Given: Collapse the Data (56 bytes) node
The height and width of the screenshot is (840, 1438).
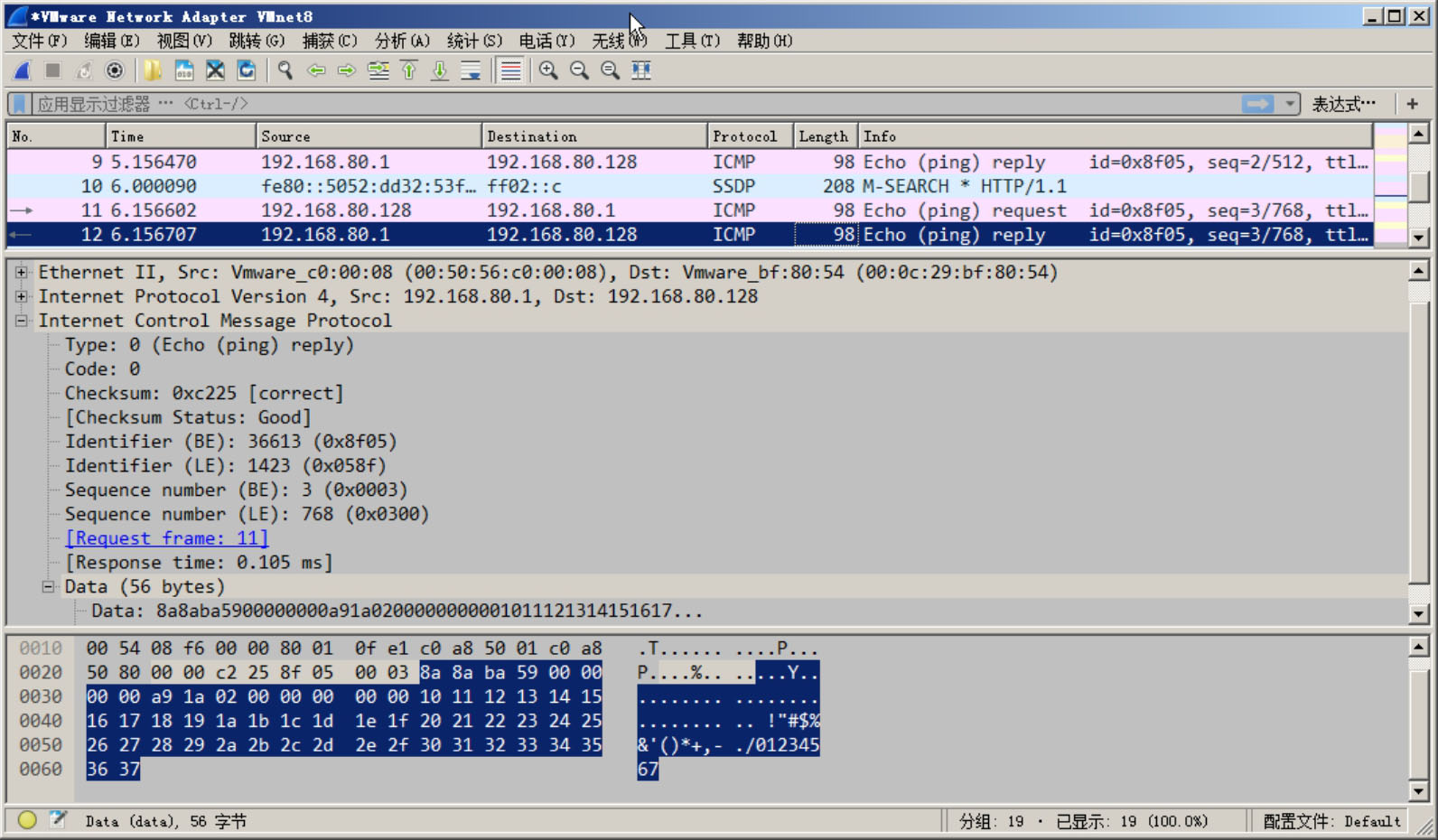Looking at the screenshot, I should [48, 586].
